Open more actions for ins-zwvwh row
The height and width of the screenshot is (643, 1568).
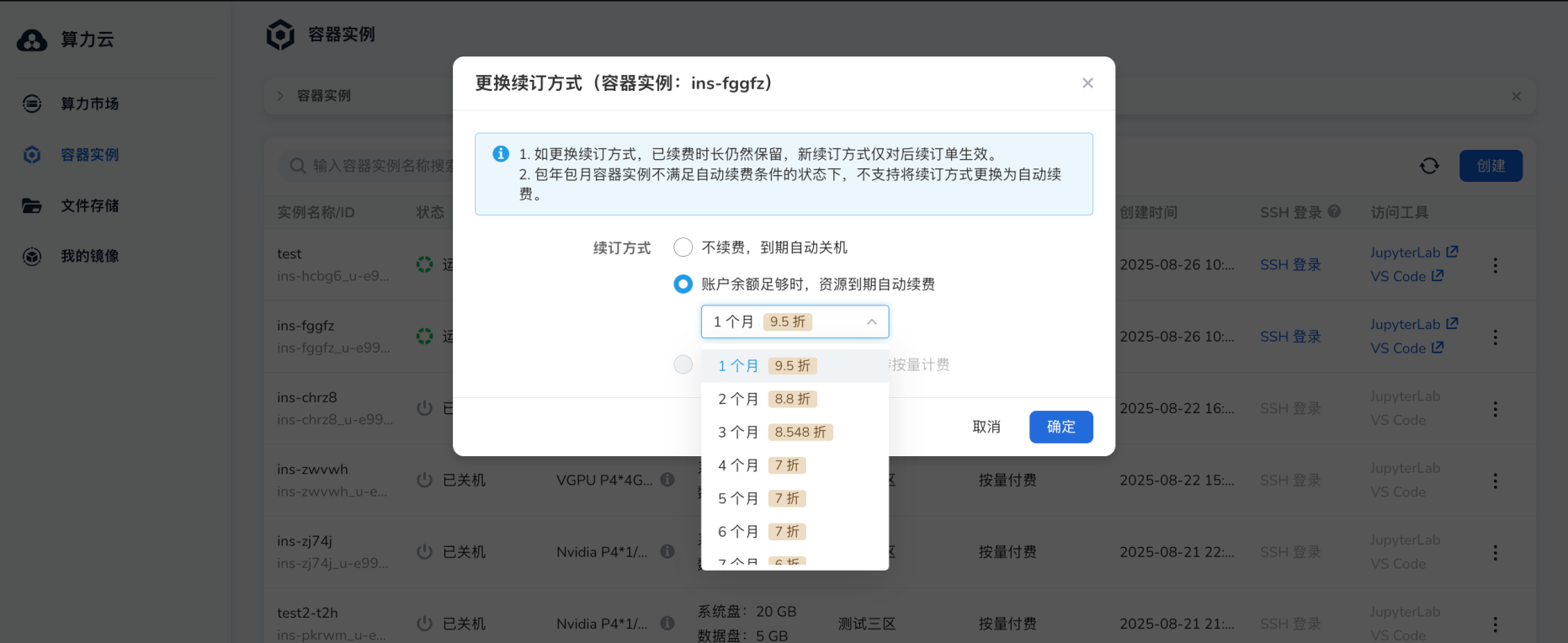coord(1495,481)
